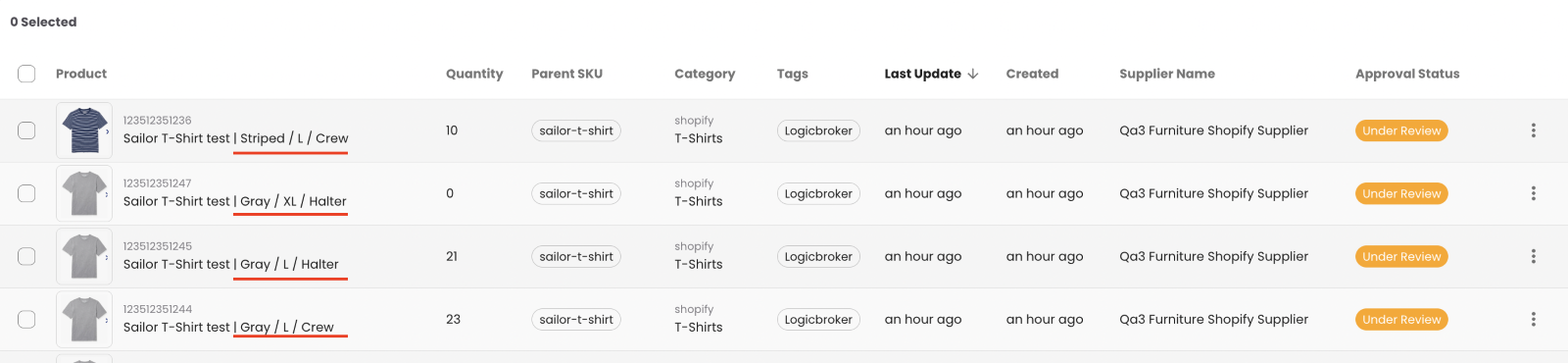Image resolution: width=1568 pixels, height=363 pixels.
Task: Open three-dot menu for Gray / L / Halter row
Action: point(1533,256)
